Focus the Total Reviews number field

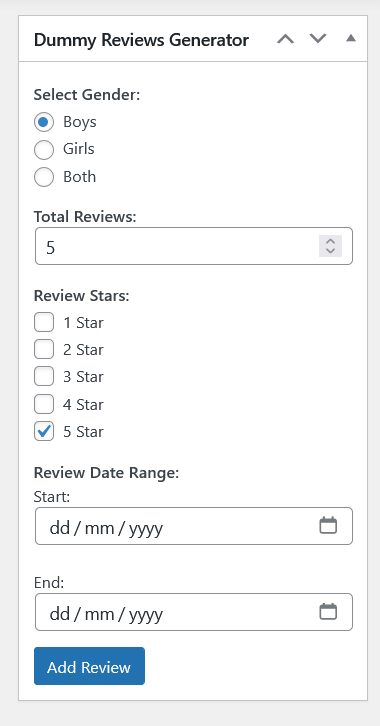tap(194, 246)
